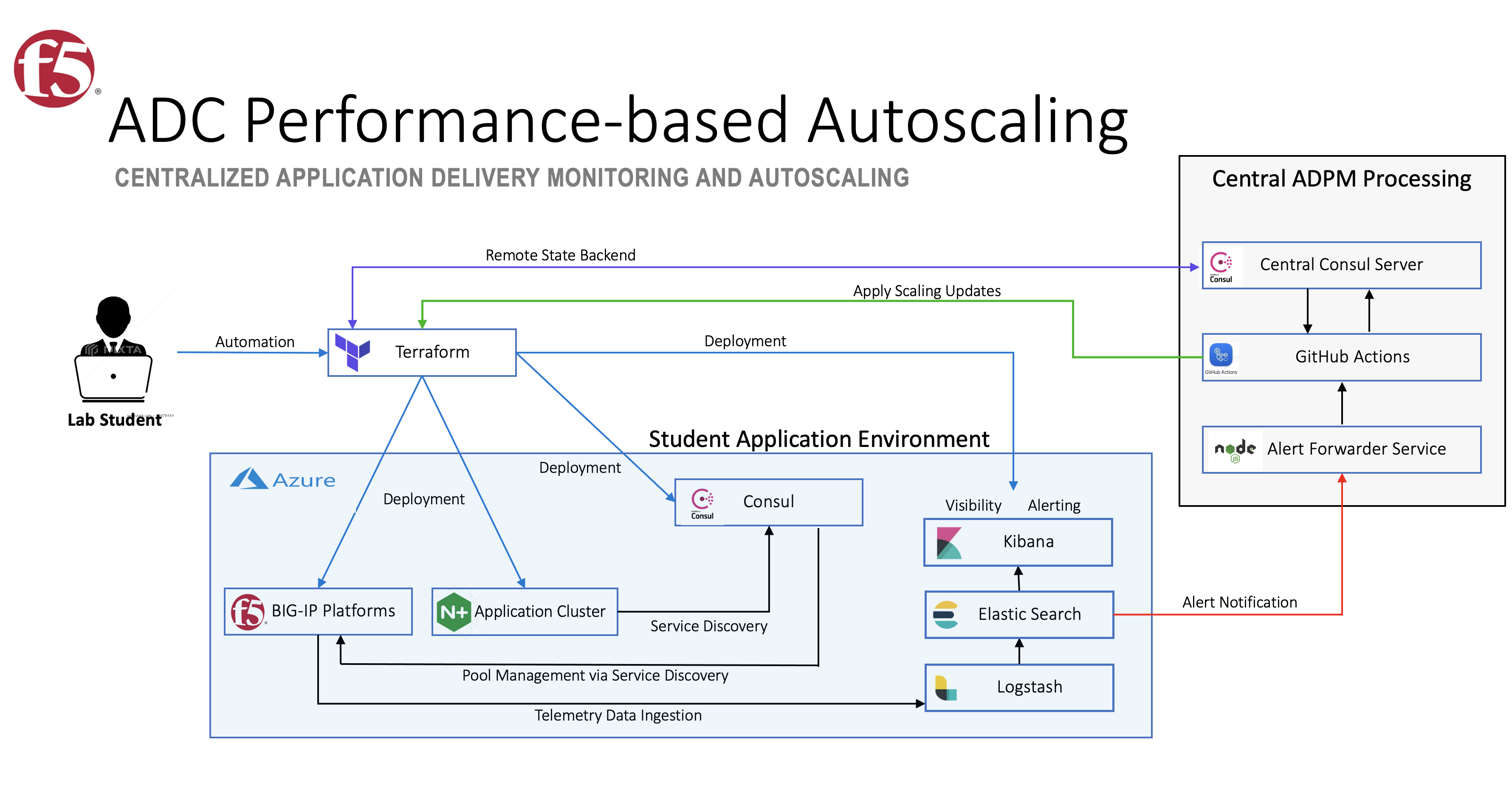Viewport: 1512px width, 797px height.
Task: Click the Remote State Backend label
Action: (560, 255)
